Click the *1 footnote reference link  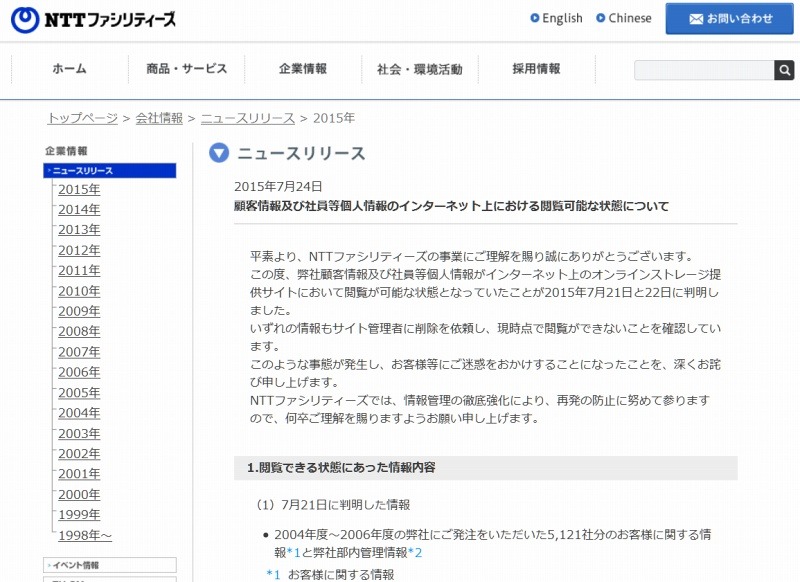point(293,552)
